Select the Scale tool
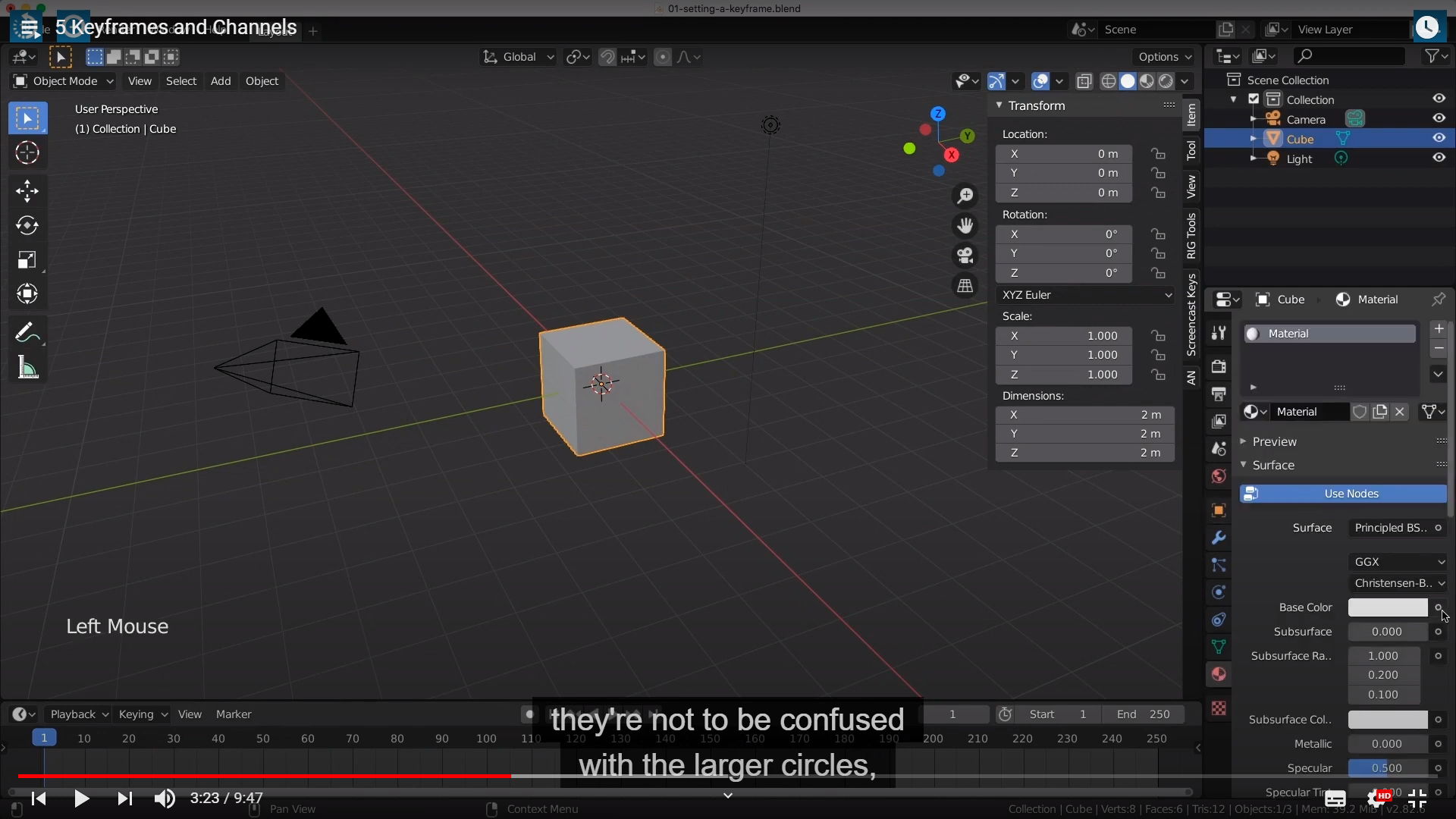This screenshot has height=819, width=1456. (x=27, y=260)
